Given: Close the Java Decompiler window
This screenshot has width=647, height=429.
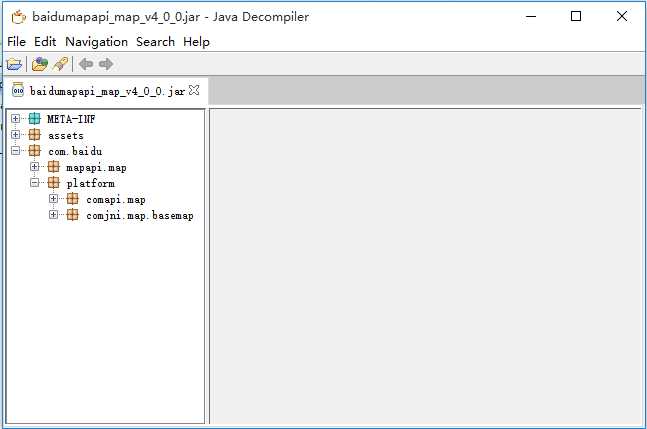Looking at the screenshot, I should (621, 16).
